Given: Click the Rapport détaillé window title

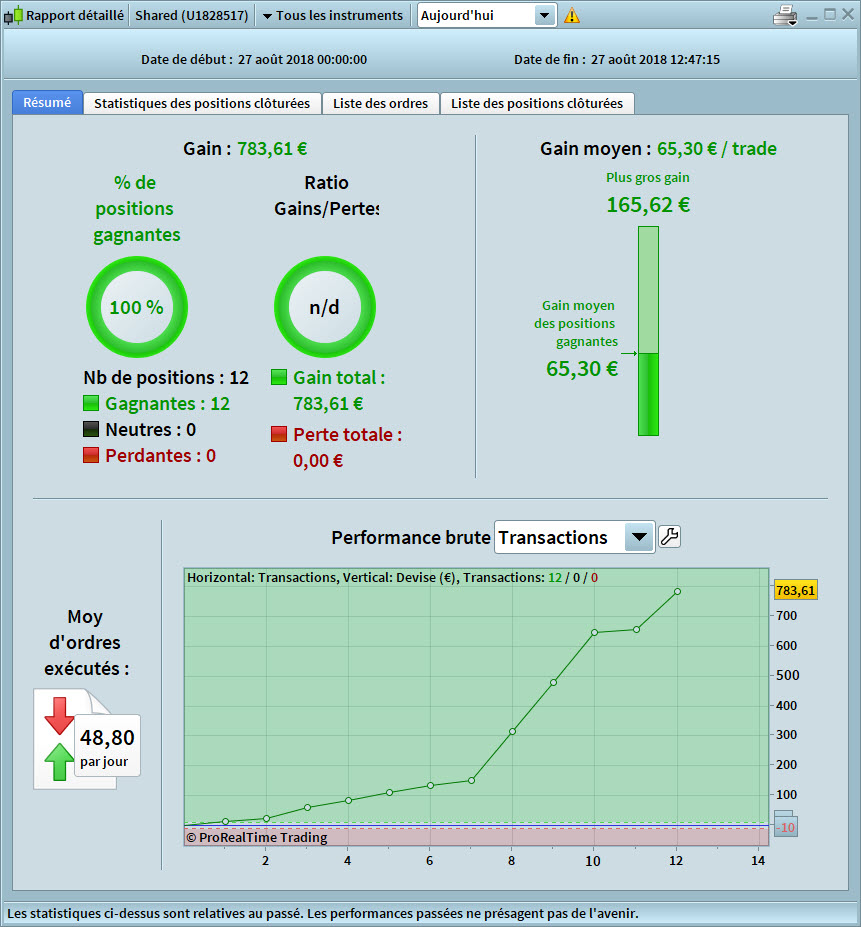Looking at the screenshot, I should click(x=75, y=15).
